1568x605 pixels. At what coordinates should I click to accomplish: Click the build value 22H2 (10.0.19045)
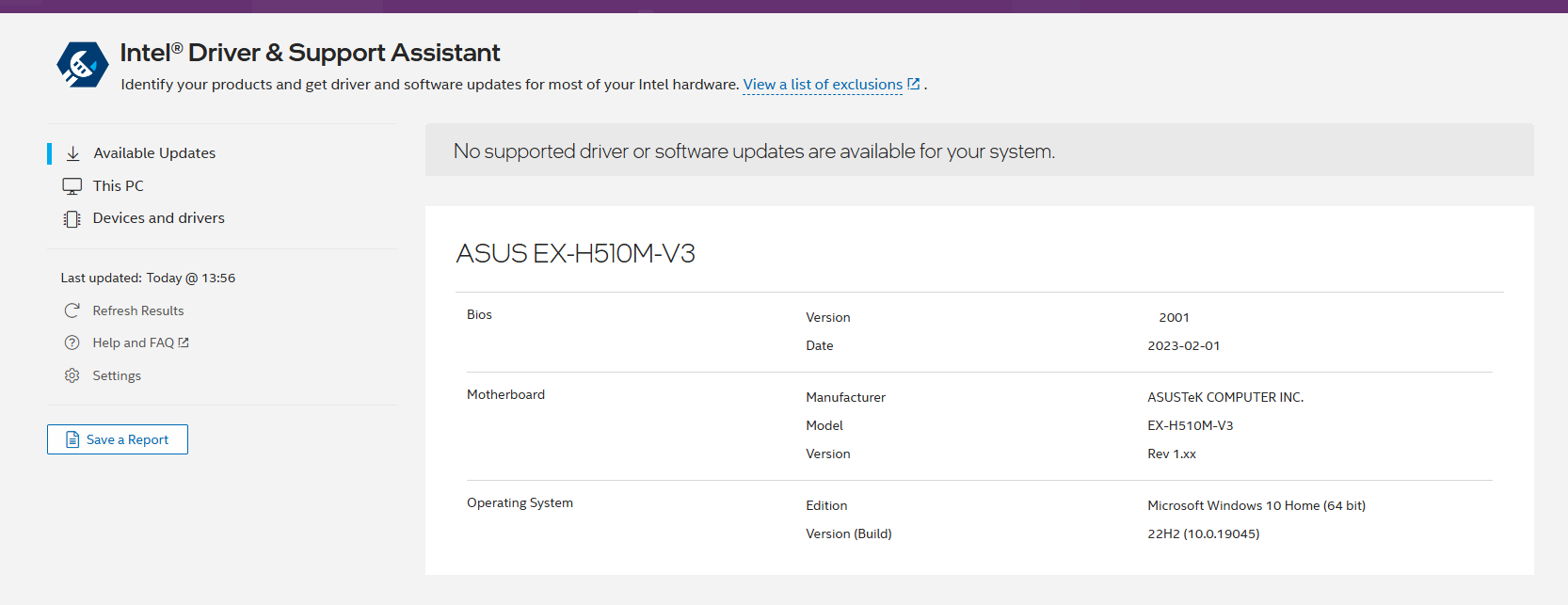point(1203,533)
